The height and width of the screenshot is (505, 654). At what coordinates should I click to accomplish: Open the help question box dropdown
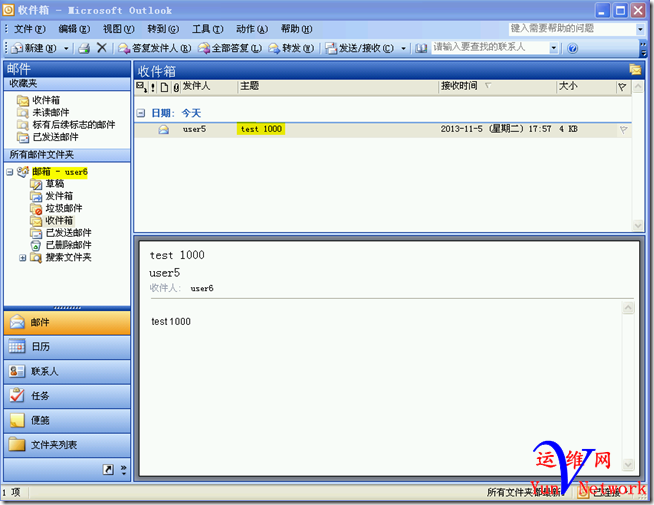[x=640, y=29]
